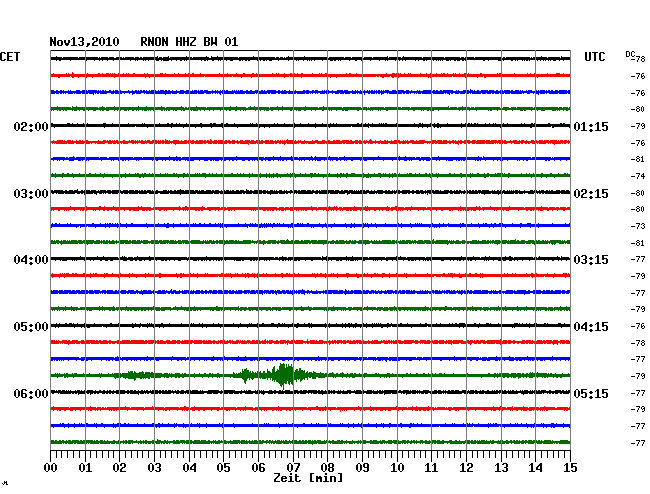Select minute tick label 08

coord(327,468)
